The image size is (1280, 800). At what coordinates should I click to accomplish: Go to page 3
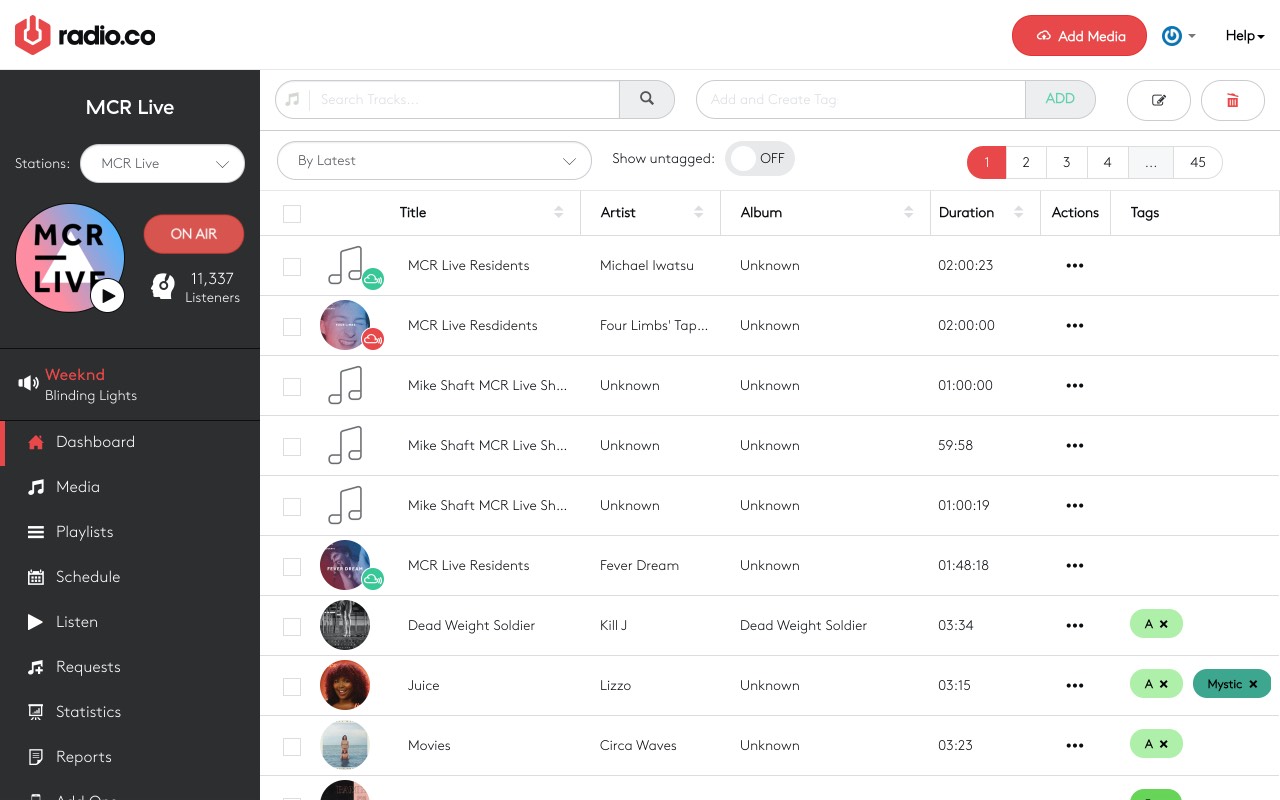click(1067, 162)
